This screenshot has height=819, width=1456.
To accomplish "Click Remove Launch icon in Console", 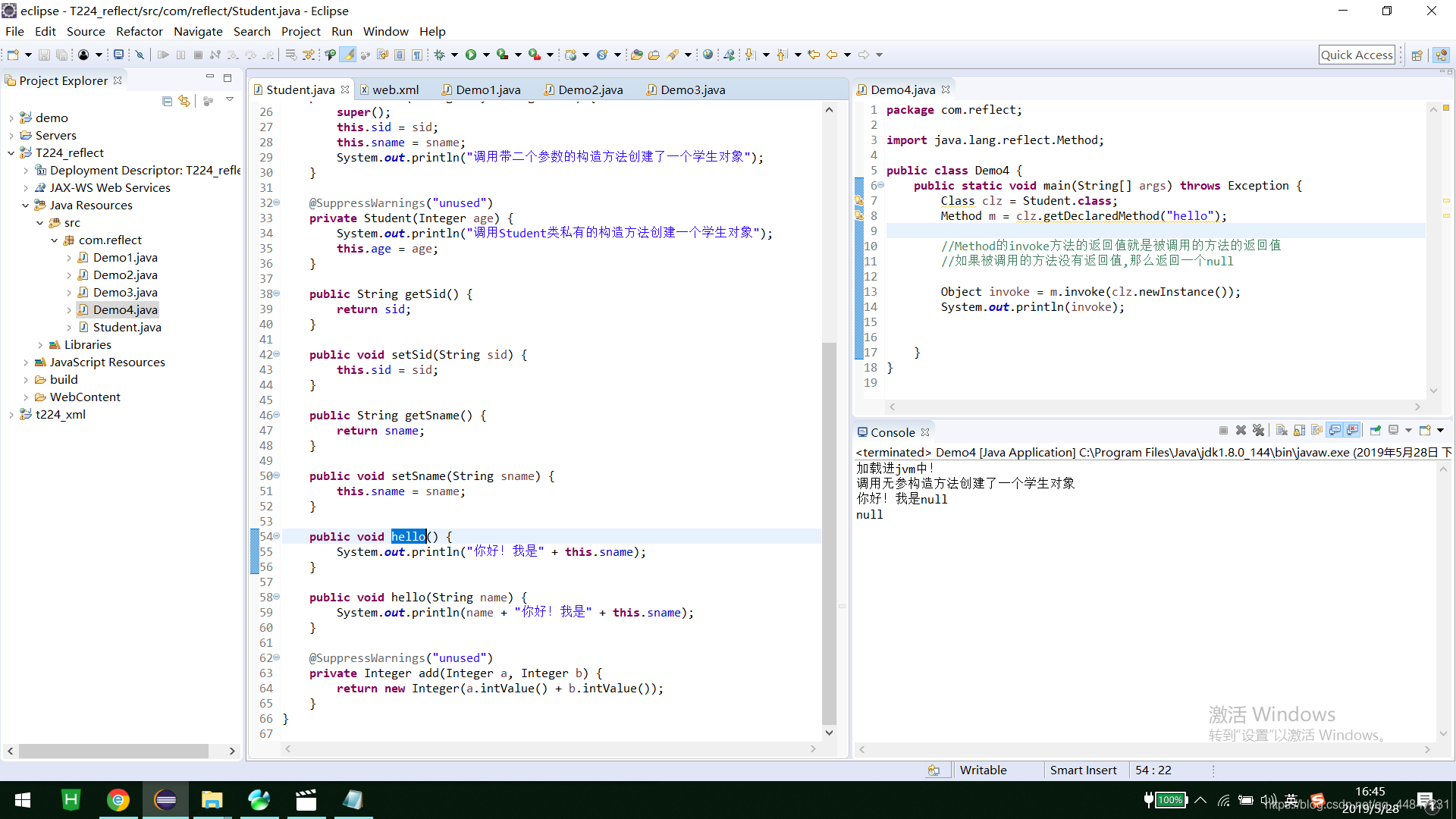I will point(1241,431).
